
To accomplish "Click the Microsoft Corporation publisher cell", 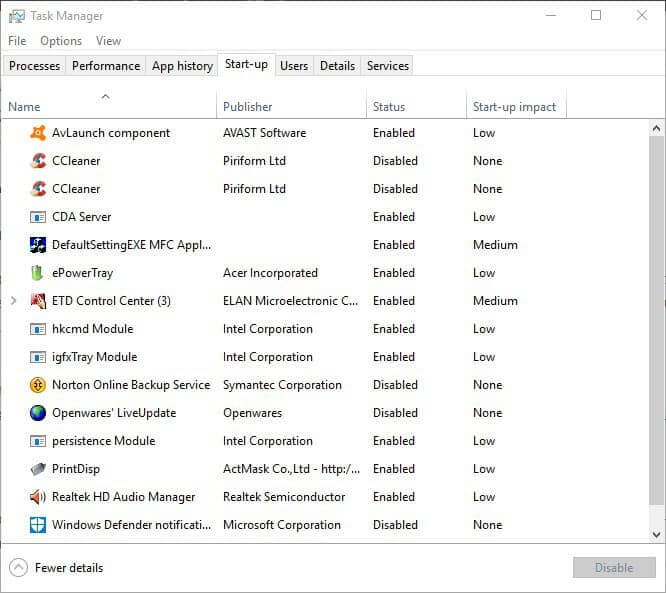I will coord(282,525).
